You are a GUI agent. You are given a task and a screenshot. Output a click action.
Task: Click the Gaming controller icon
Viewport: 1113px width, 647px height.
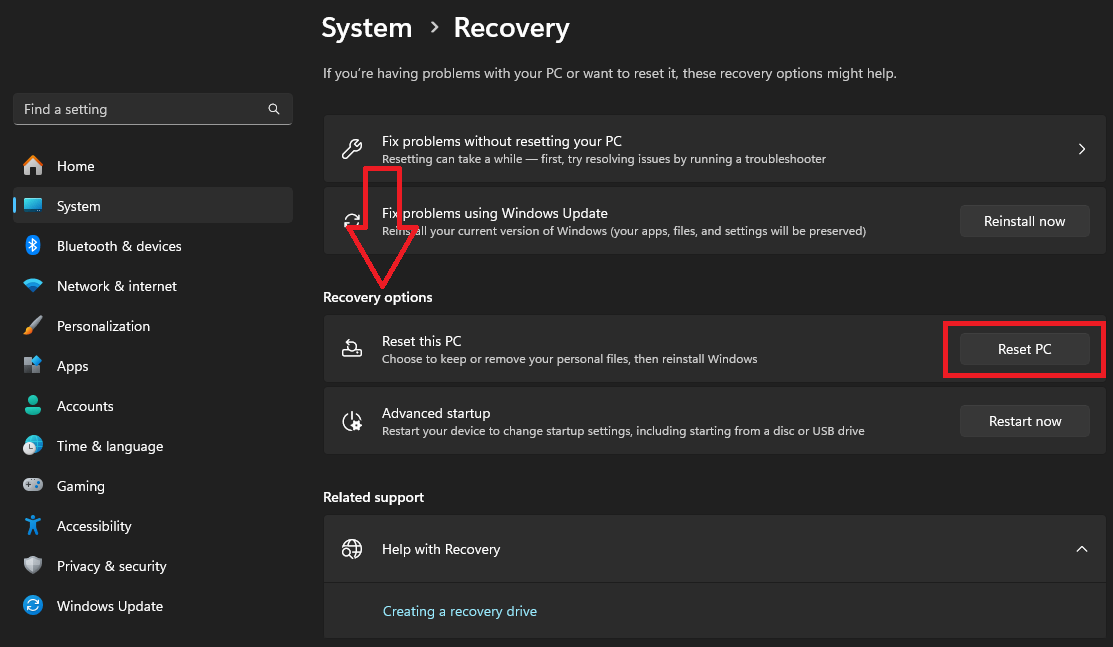click(33, 486)
